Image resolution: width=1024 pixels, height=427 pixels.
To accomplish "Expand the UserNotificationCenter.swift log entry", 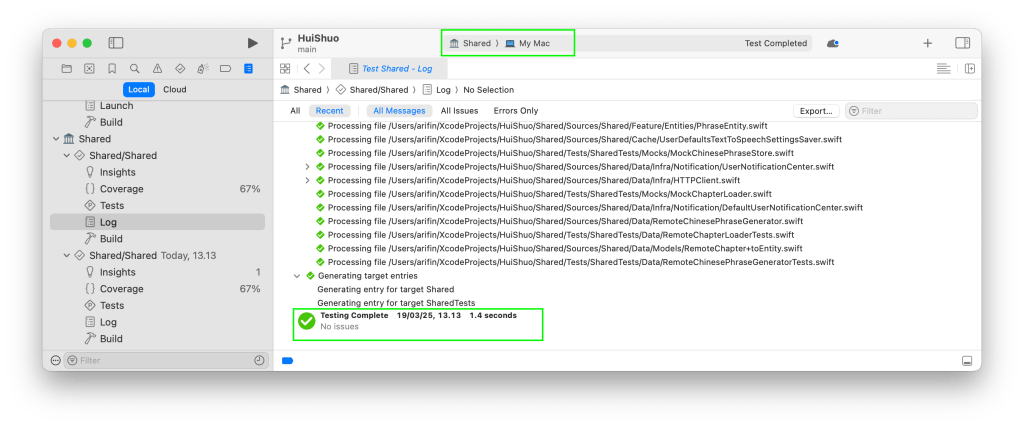I will [308, 167].
